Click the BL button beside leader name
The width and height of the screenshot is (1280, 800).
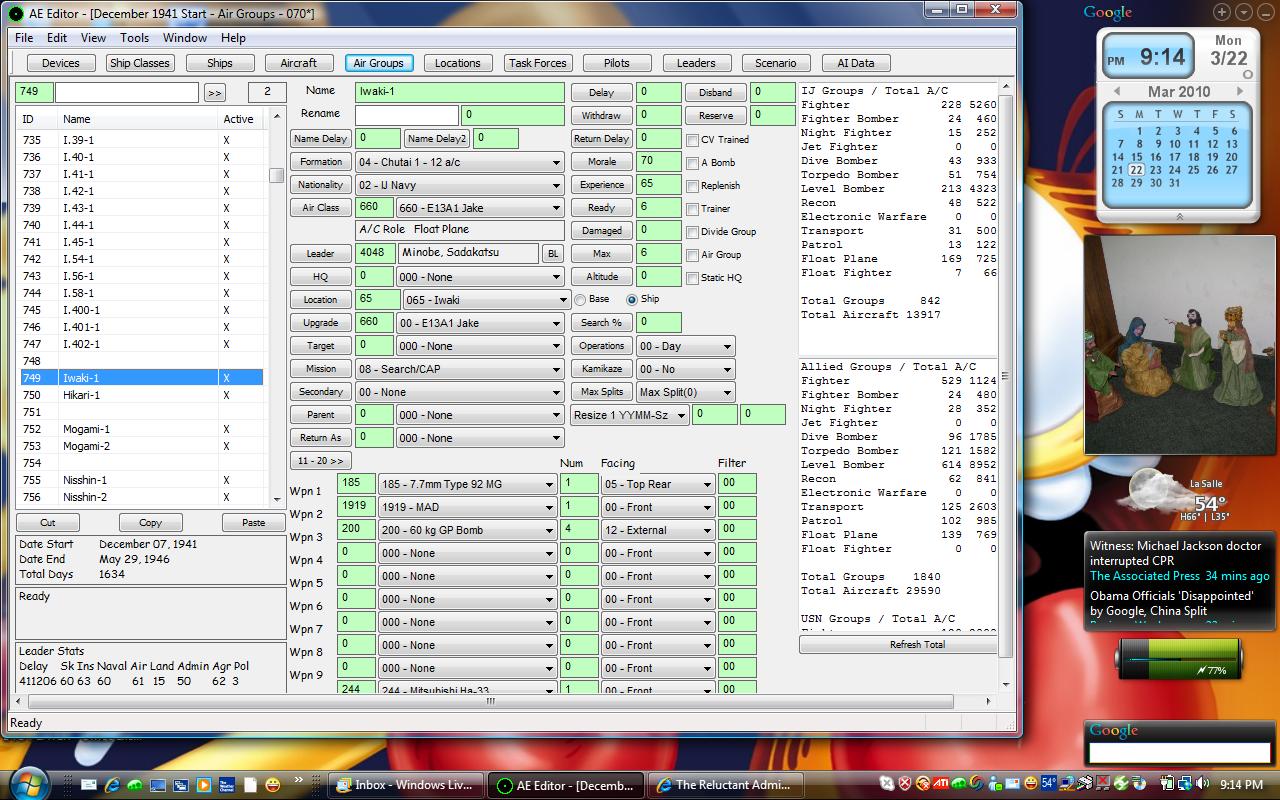click(x=552, y=254)
